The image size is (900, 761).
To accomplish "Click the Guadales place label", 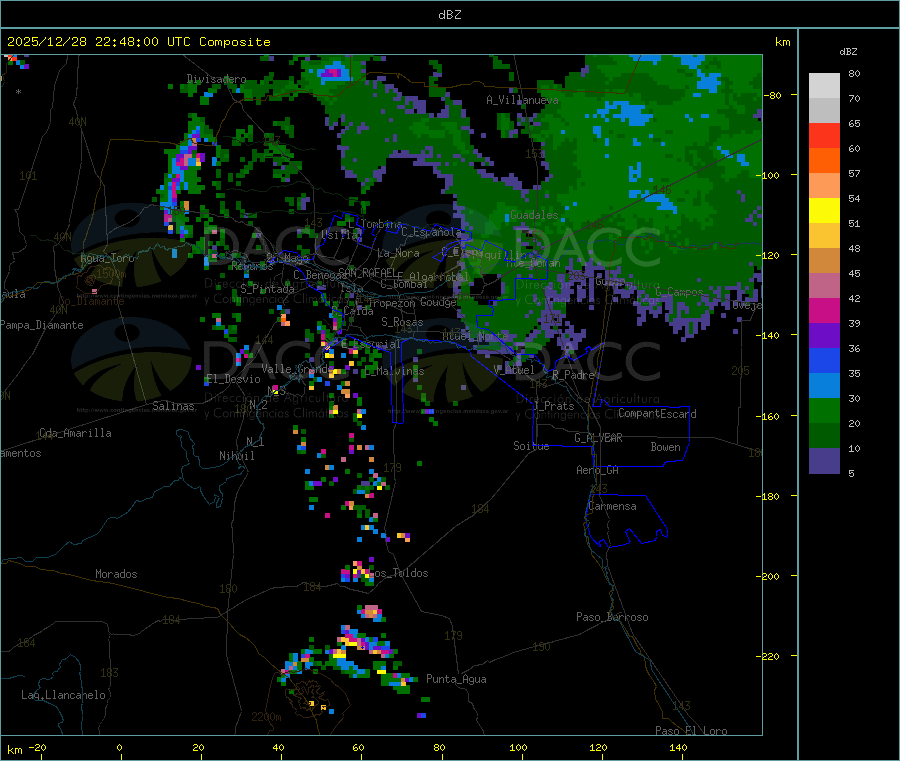I will (x=534, y=215).
